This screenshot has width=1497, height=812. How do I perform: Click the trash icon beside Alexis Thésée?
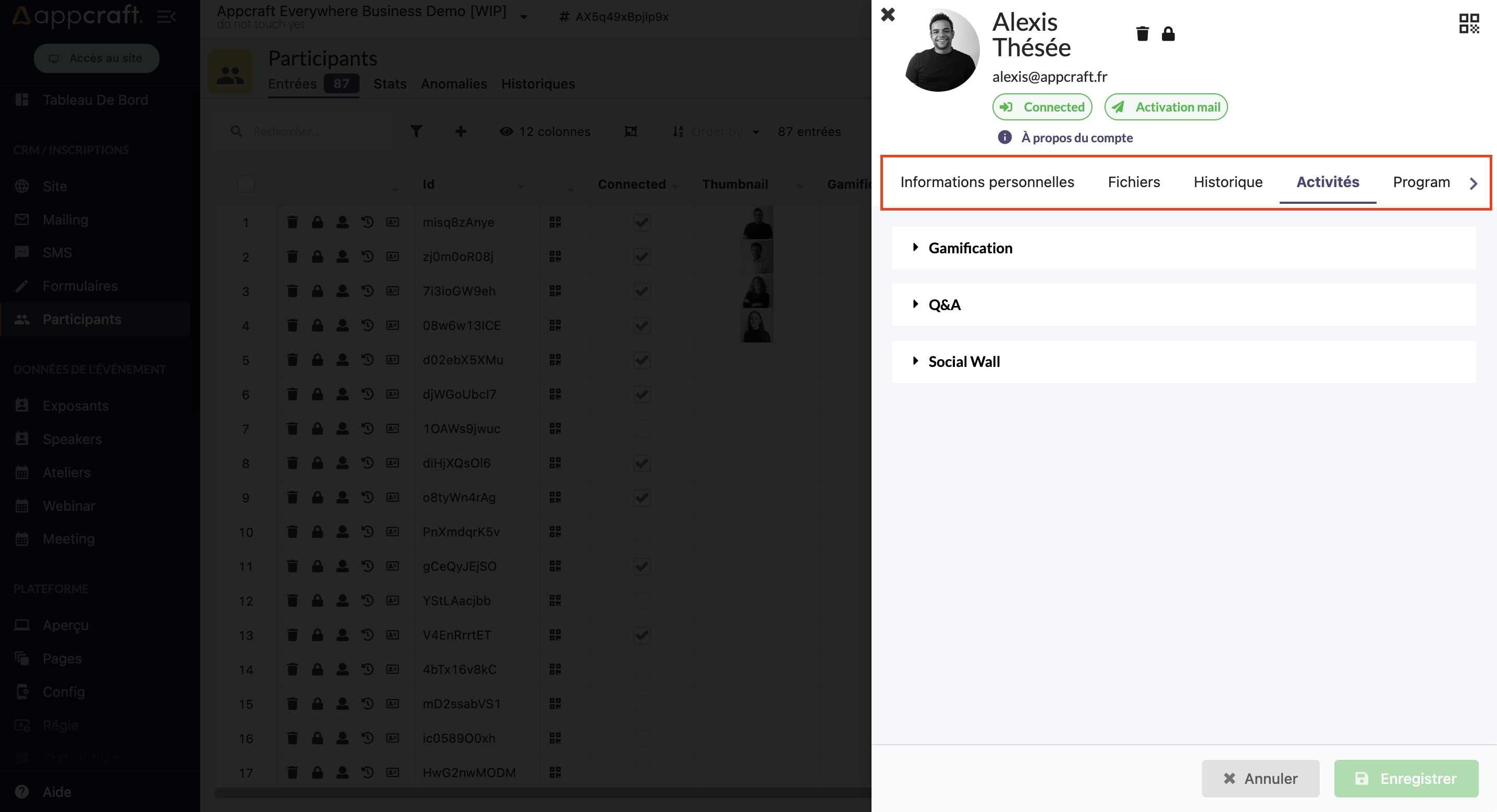[x=1142, y=34]
